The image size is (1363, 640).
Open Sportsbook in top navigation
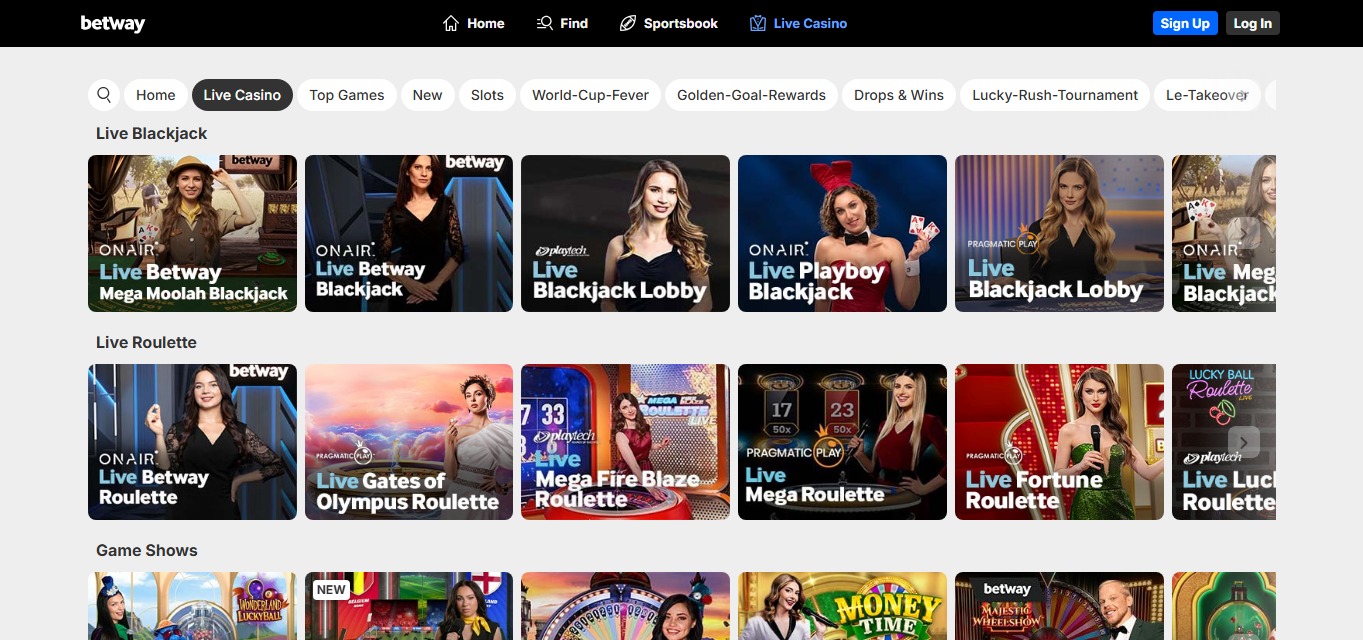[668, 23]
